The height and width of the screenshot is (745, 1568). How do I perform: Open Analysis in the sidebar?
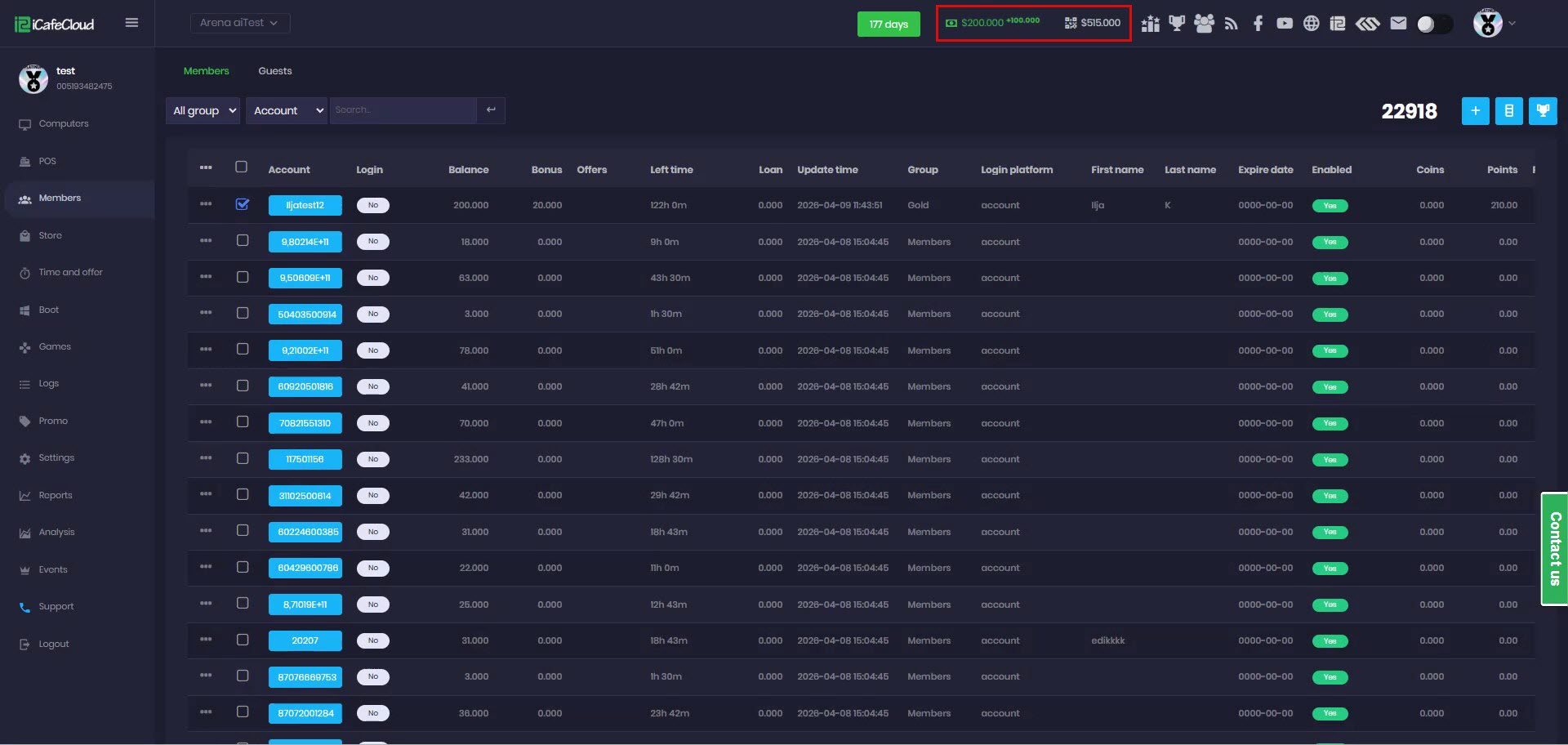click(x=56, y=532)
